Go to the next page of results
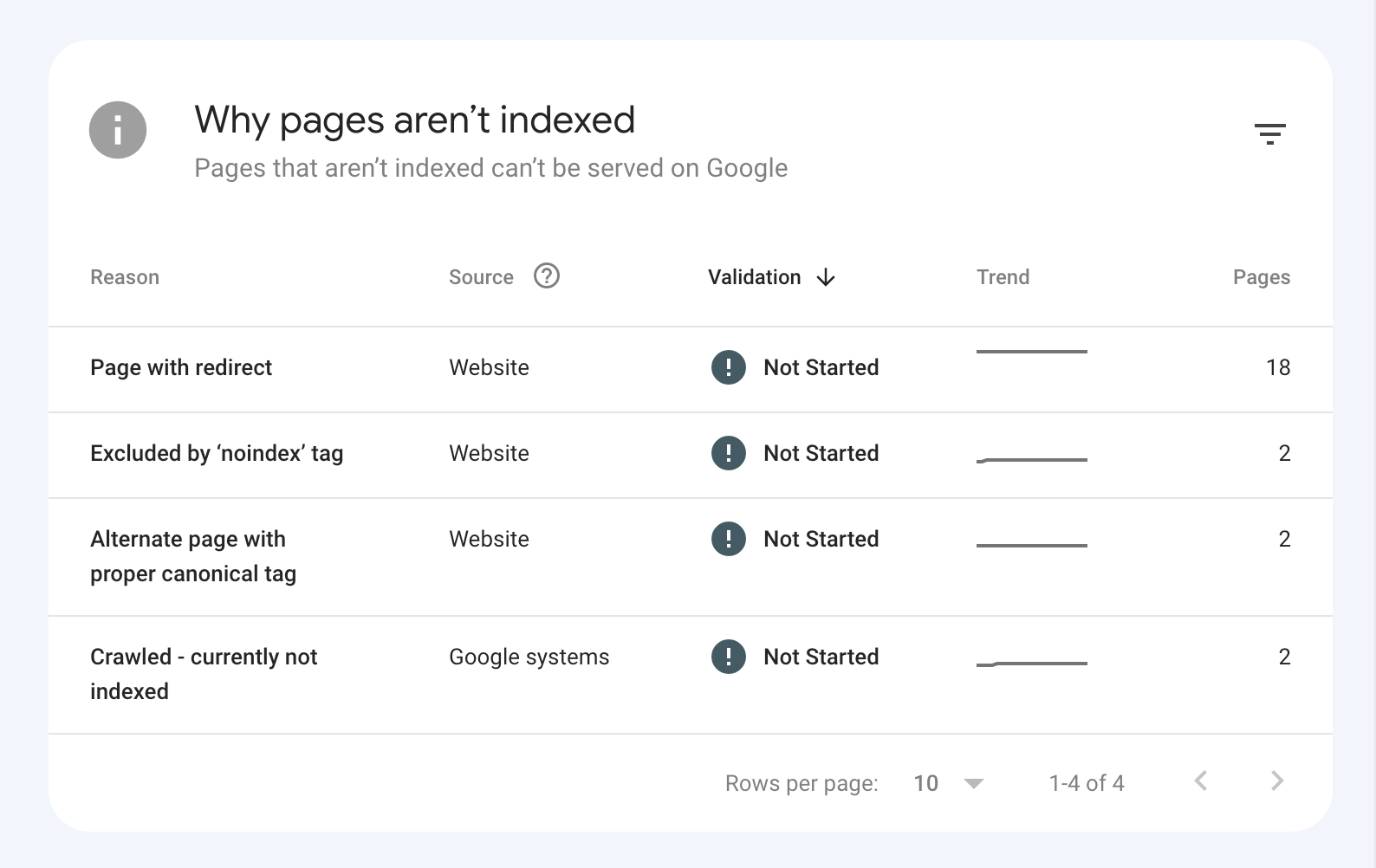Viewport: 1376px width, 868px height. click(1276, 781)
